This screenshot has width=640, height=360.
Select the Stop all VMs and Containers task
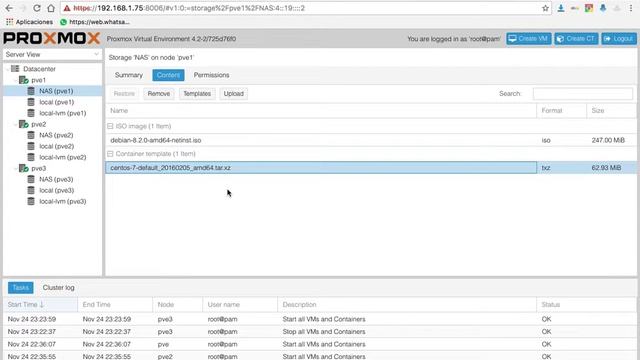pyautogui.click(x=320, y=331)
